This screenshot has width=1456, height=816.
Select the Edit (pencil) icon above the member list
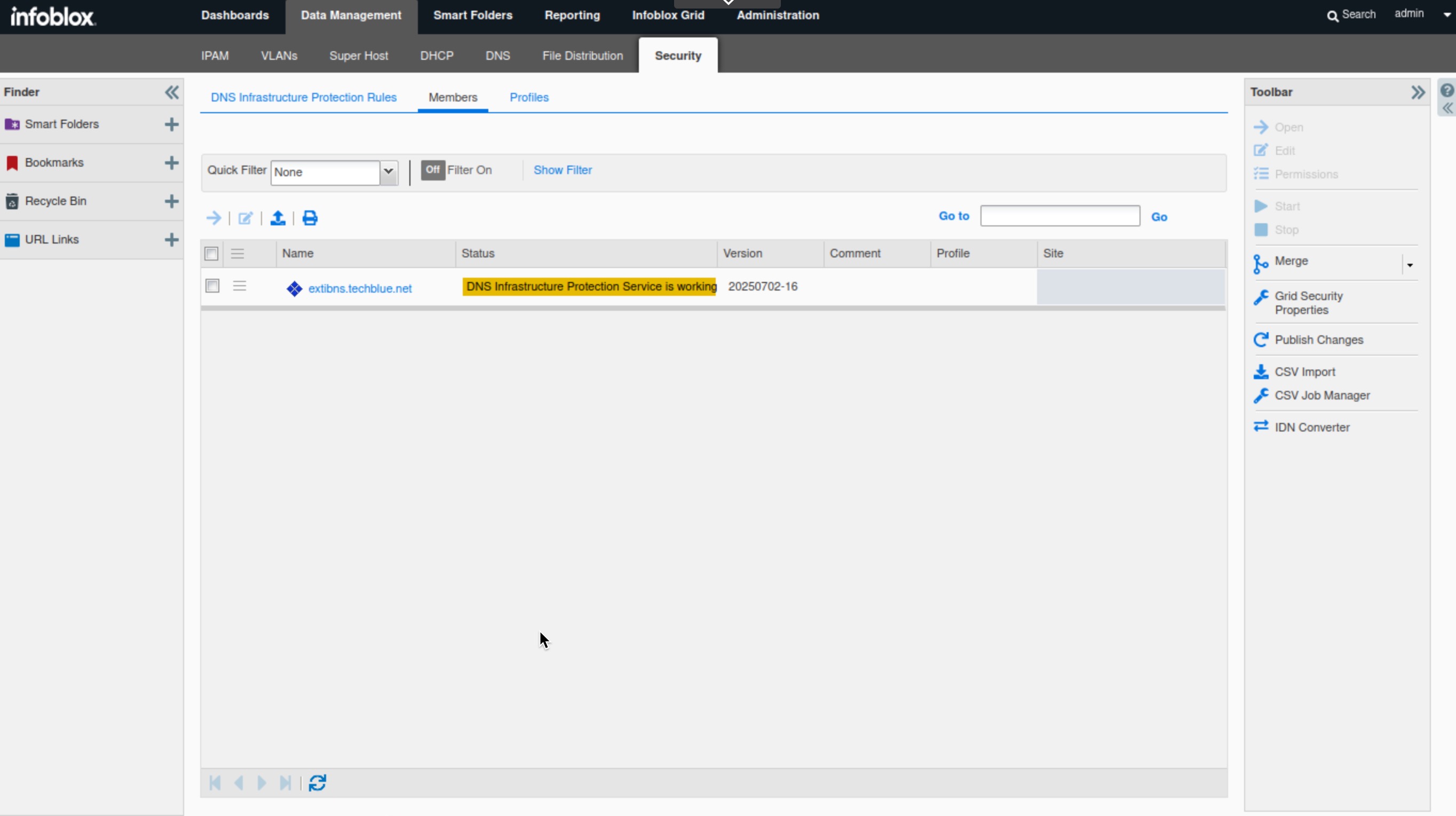click(x=246, y=218)
